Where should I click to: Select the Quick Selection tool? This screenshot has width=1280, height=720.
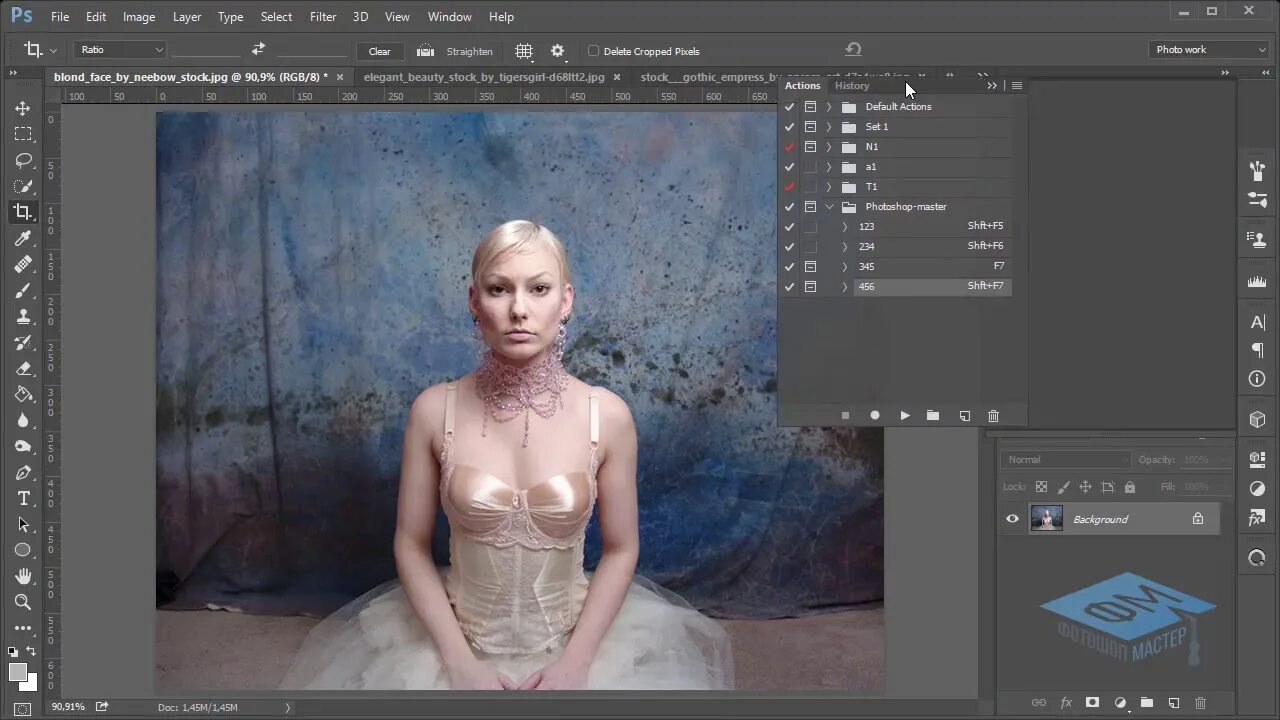coord(22,186)
